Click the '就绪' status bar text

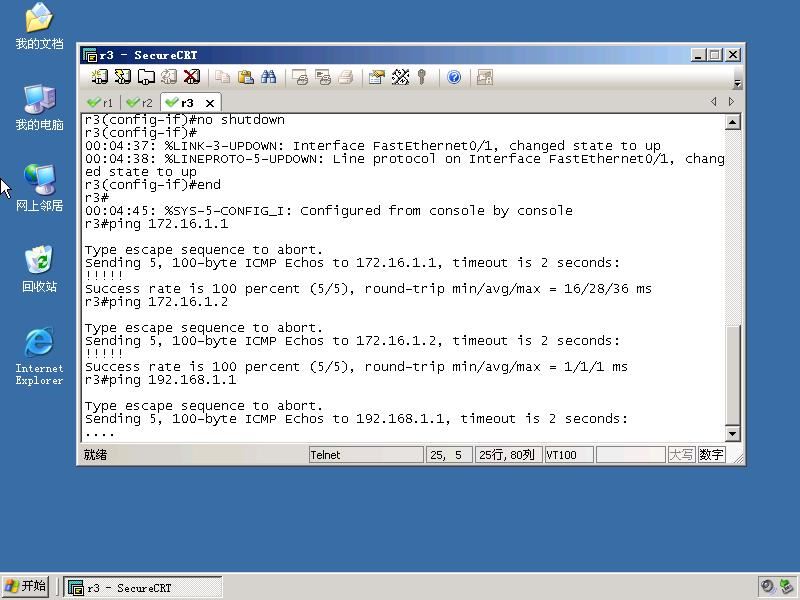(x=95, y=455)
